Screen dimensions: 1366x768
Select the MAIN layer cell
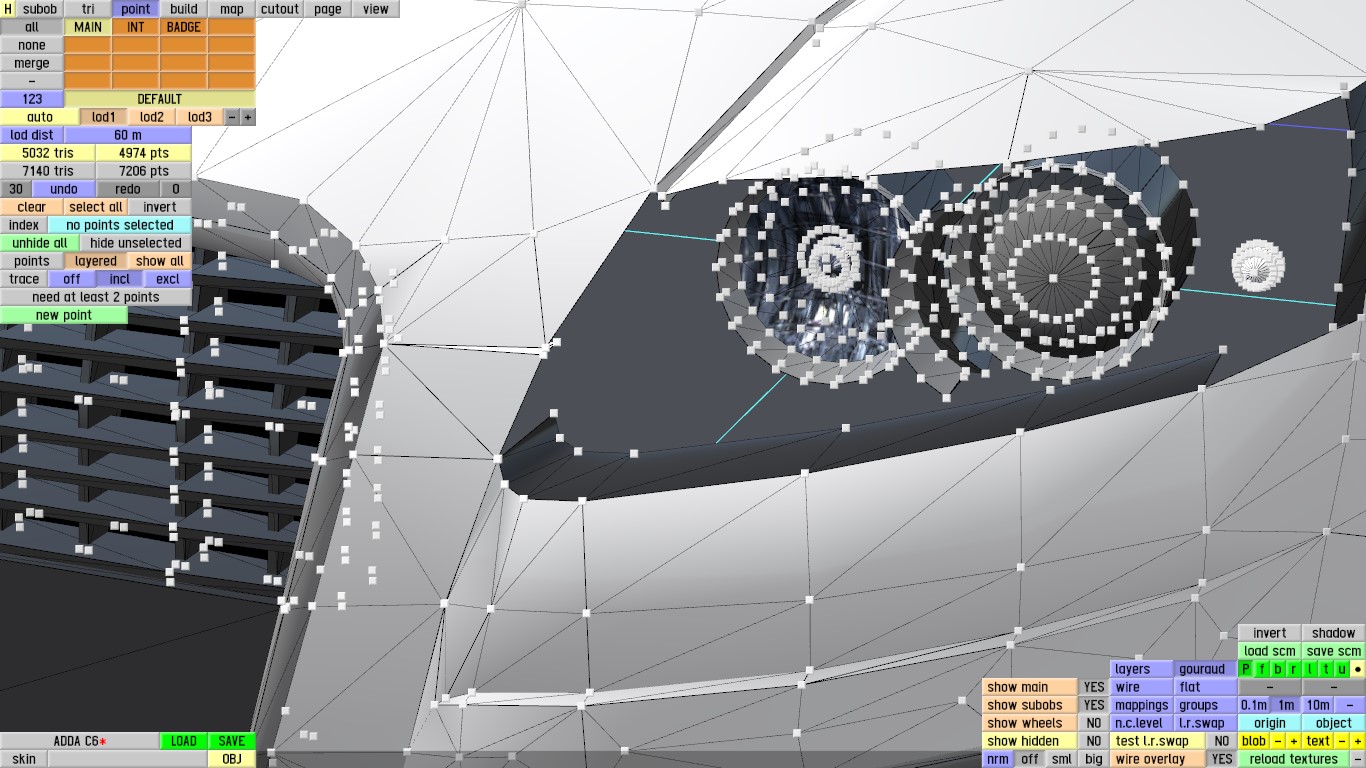pyautogui.click(x=88, y=27)
